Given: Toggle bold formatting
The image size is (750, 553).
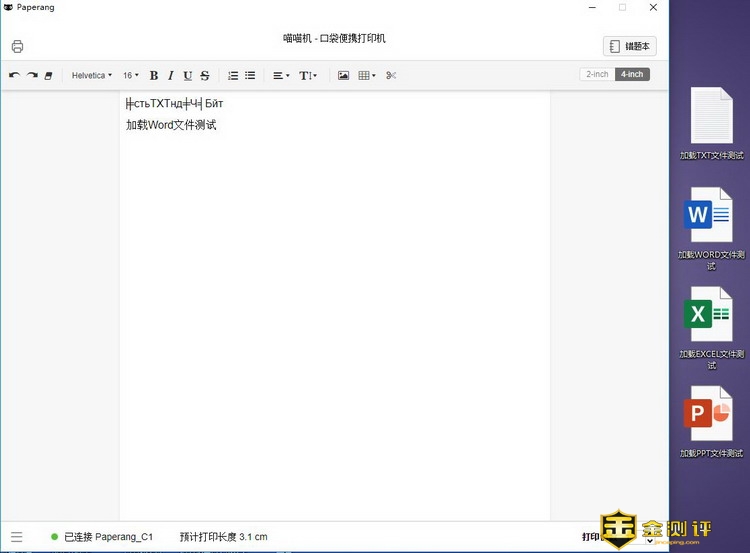Looking at the screenshot, I should 154,75.
